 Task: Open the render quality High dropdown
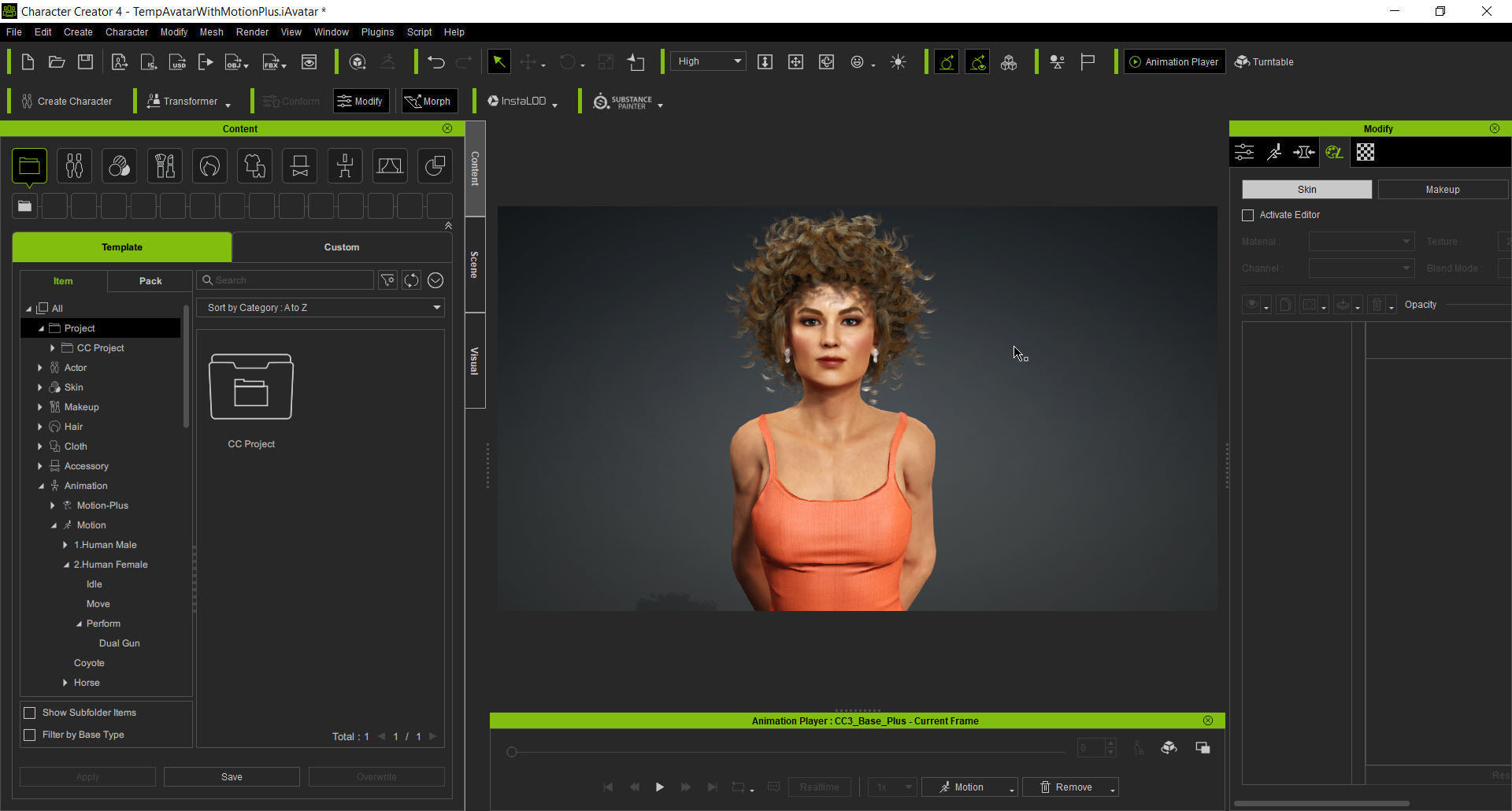coord(707,61)
